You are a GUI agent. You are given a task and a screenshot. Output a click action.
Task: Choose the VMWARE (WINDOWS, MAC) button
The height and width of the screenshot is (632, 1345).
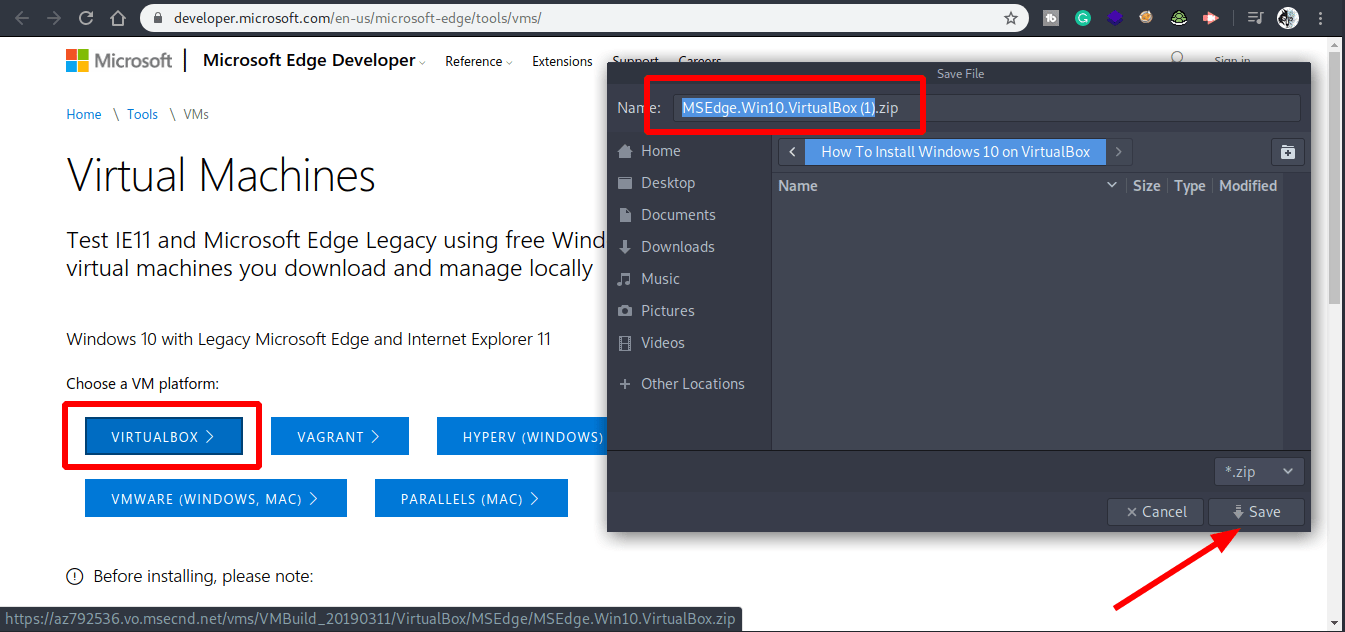pos(216,498)
